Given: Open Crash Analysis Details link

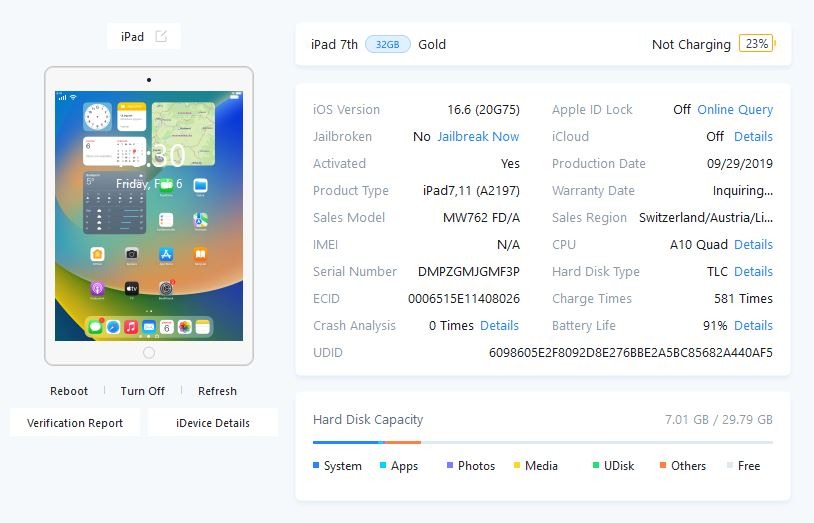Looking at the screenshot, I should tap(499, 326).
